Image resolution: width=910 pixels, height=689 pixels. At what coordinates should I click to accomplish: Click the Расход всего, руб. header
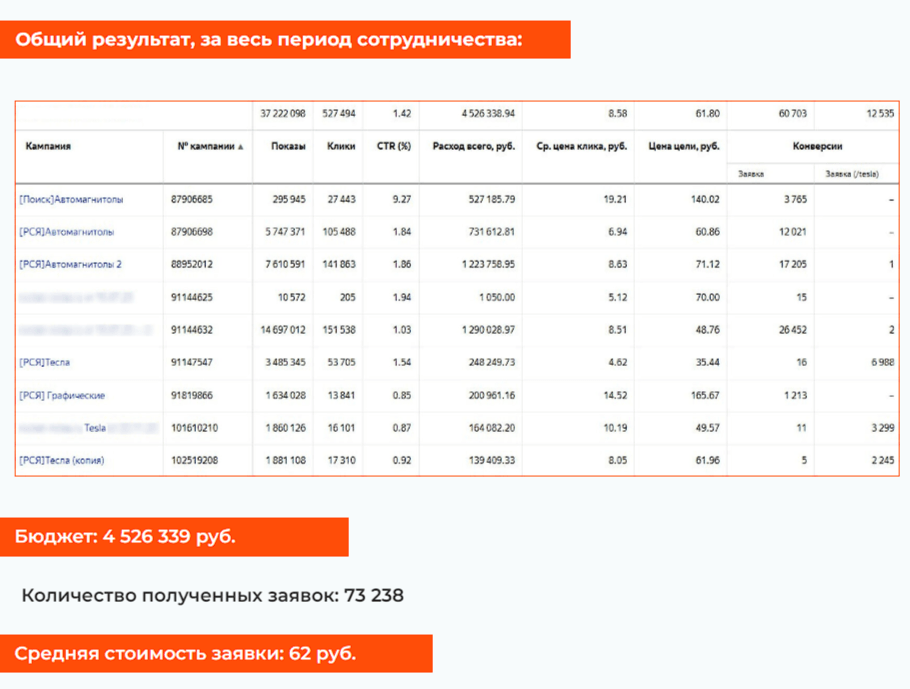click(x=474, y=146)
